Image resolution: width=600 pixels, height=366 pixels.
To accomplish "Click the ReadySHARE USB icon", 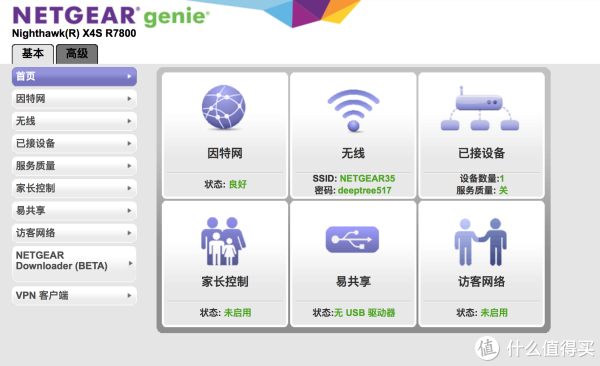I will coord(352,239).
